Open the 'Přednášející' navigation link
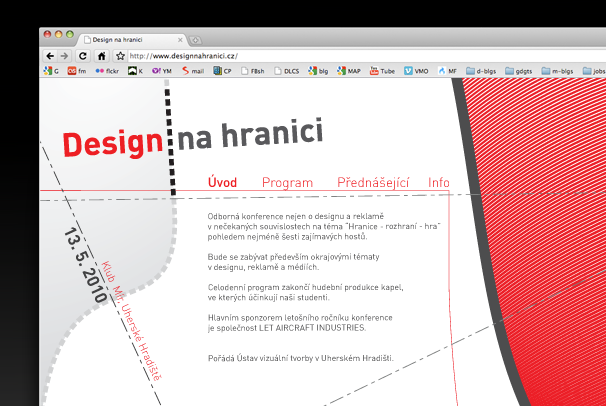 click(x=373, y=183)
